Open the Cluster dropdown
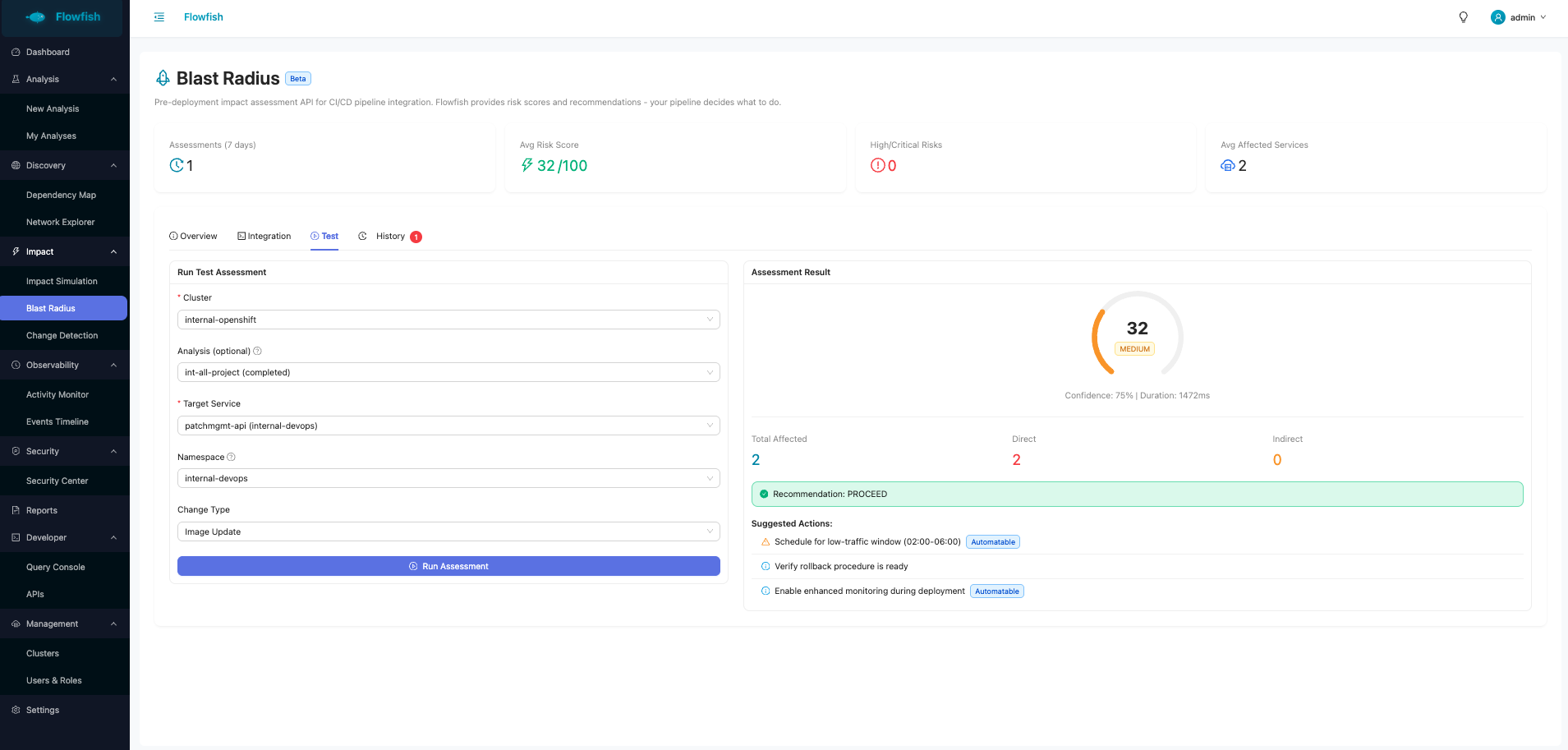This screenshot has width=1568, height=750. pyautogui.click(x=448, y=320)
